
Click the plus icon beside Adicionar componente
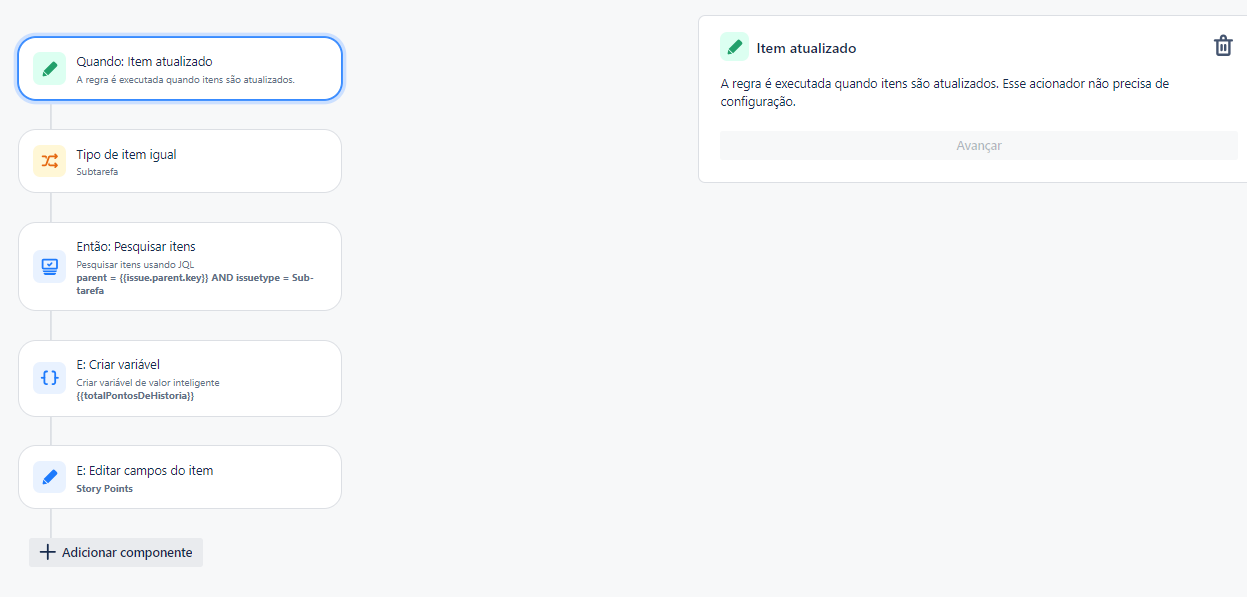tap(47, 552)
